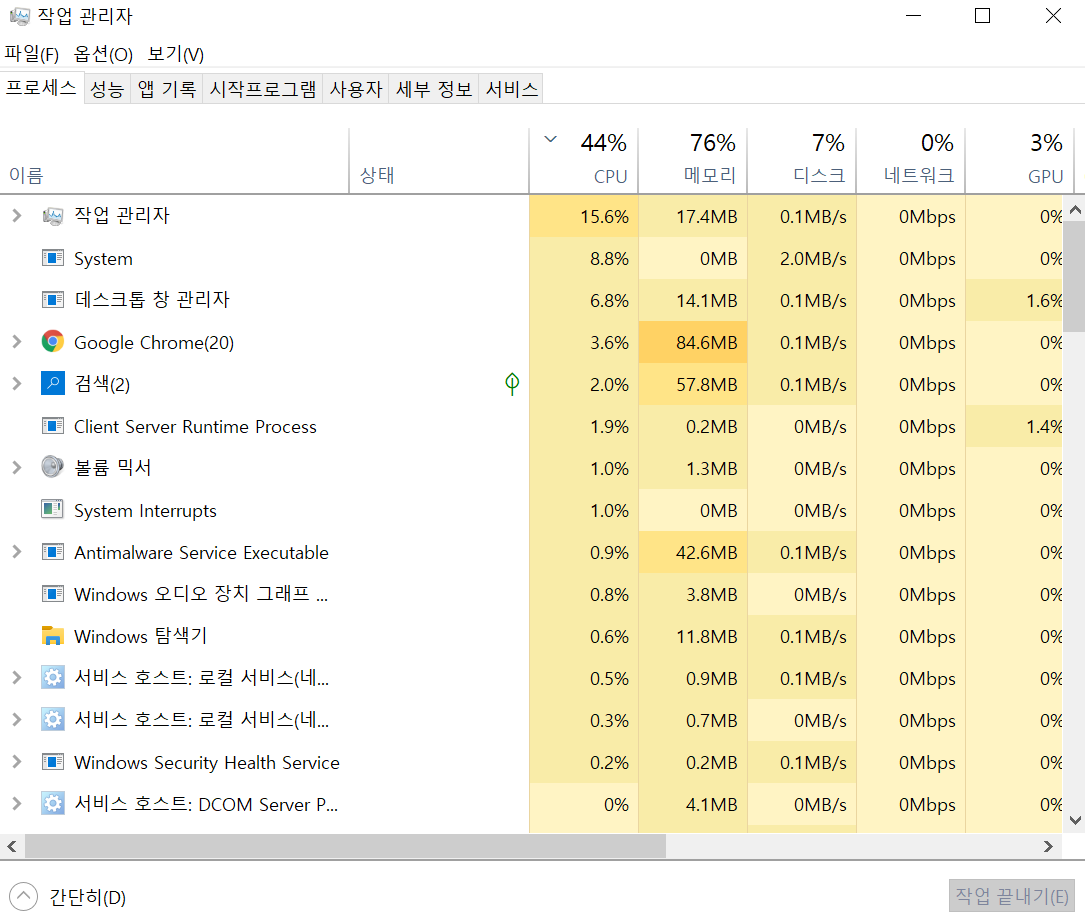The height and width of the screenshot is (924, 1085).
Task: Switch to the 성능 tab
Action: coord(107,89)
